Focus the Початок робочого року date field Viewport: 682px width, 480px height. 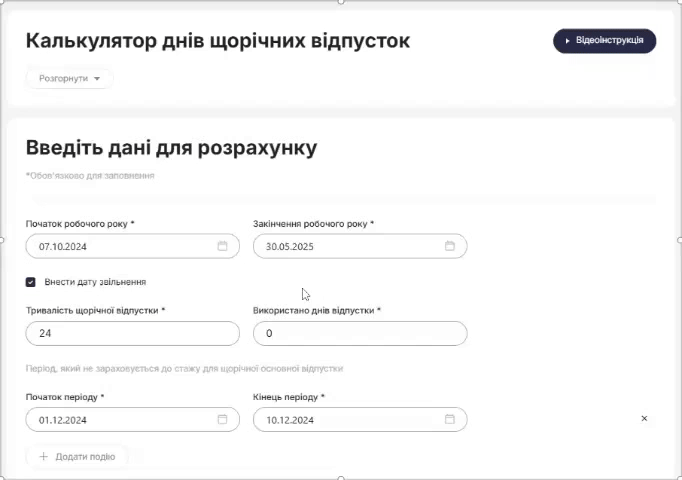click(133, 246)
